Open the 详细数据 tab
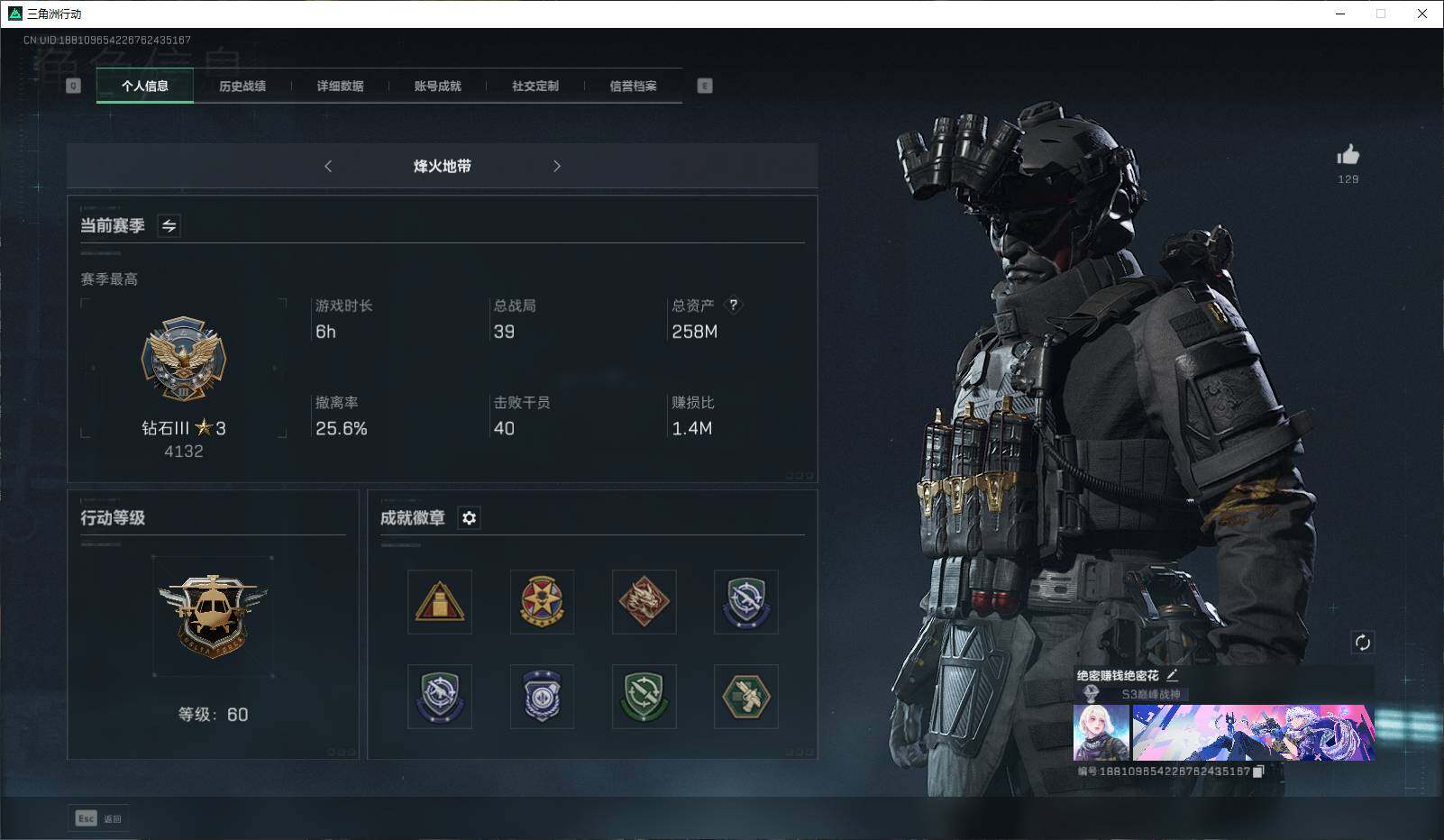 coord(340,86)
